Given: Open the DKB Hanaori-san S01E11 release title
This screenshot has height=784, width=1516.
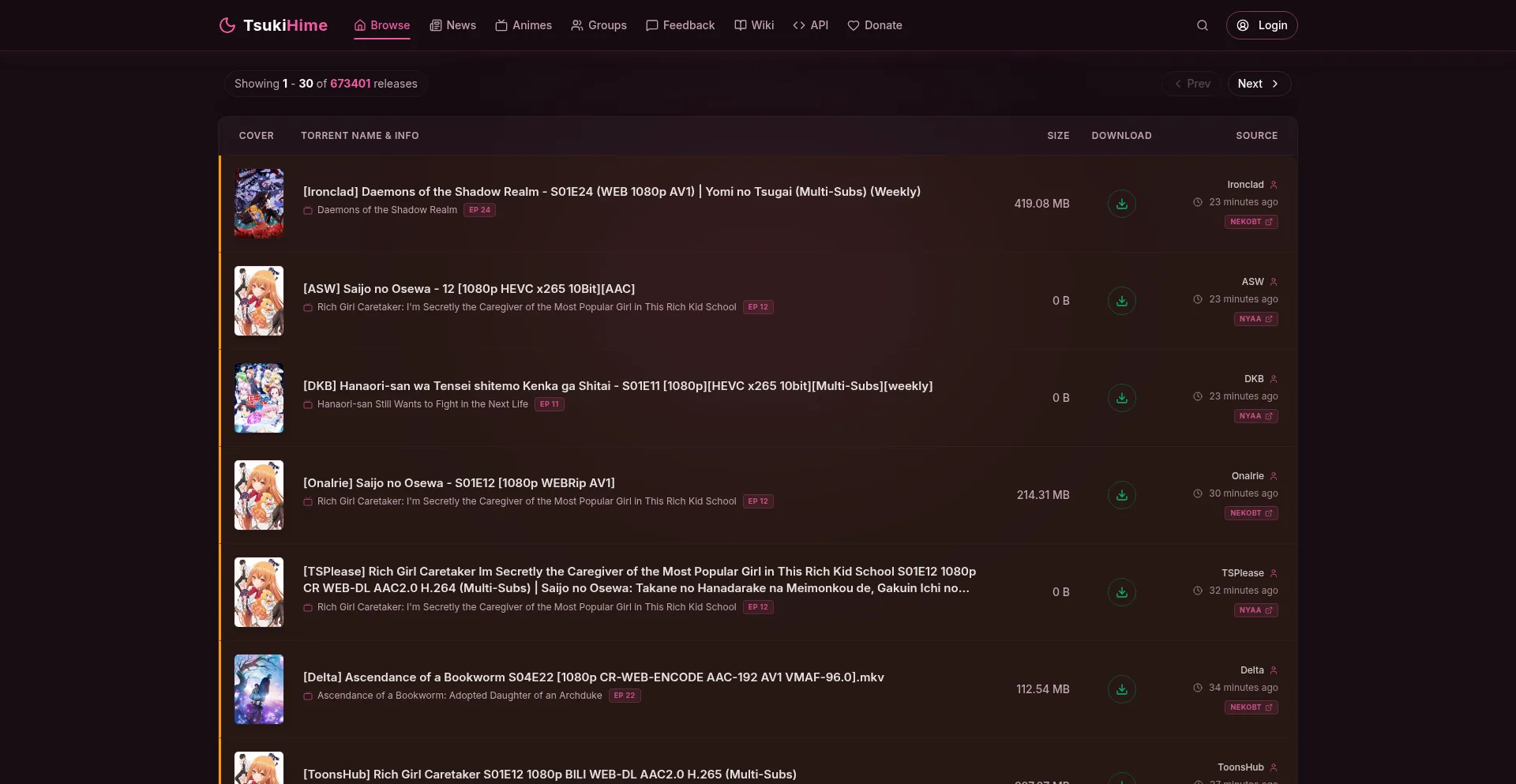Looking at the screenshot, I should click(x=618, y=386).
